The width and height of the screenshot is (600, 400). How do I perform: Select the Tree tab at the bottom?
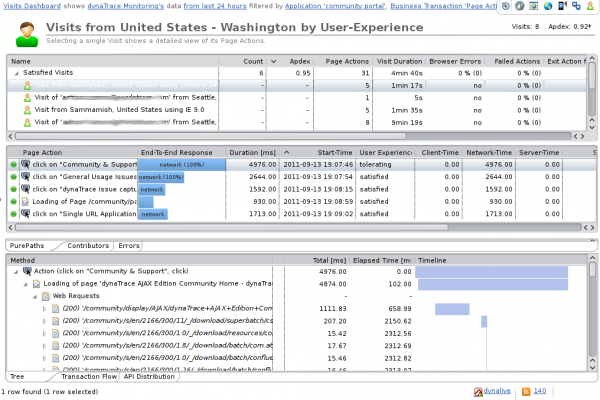coord(17,377)
